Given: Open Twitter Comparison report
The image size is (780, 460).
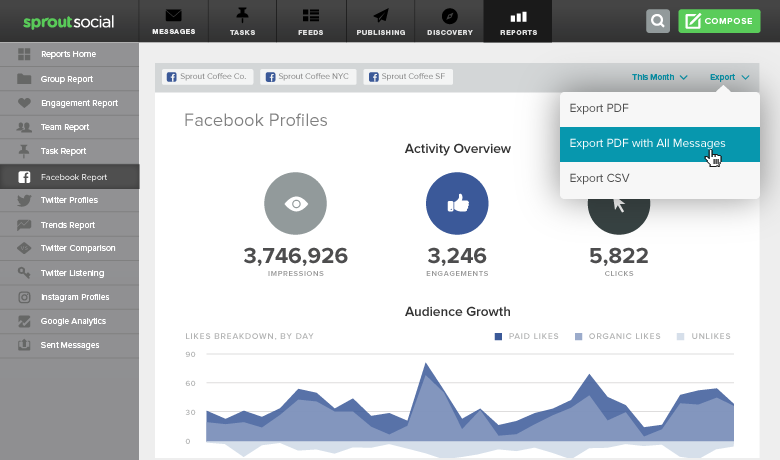Looking at the screenshot, I should pyautogui.click(x=70, y=248).
